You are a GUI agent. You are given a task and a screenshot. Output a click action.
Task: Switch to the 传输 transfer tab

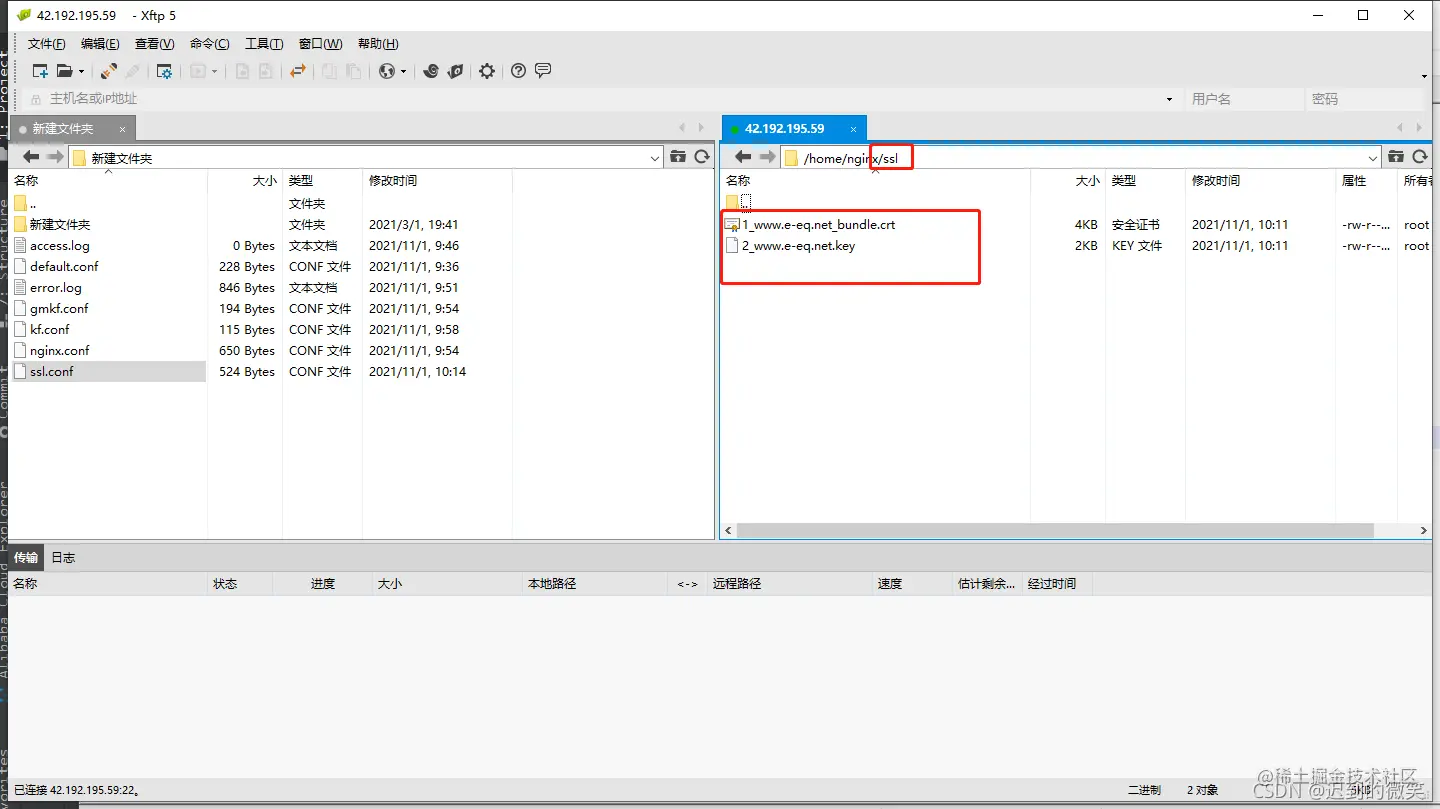click(x=26, y=557)
